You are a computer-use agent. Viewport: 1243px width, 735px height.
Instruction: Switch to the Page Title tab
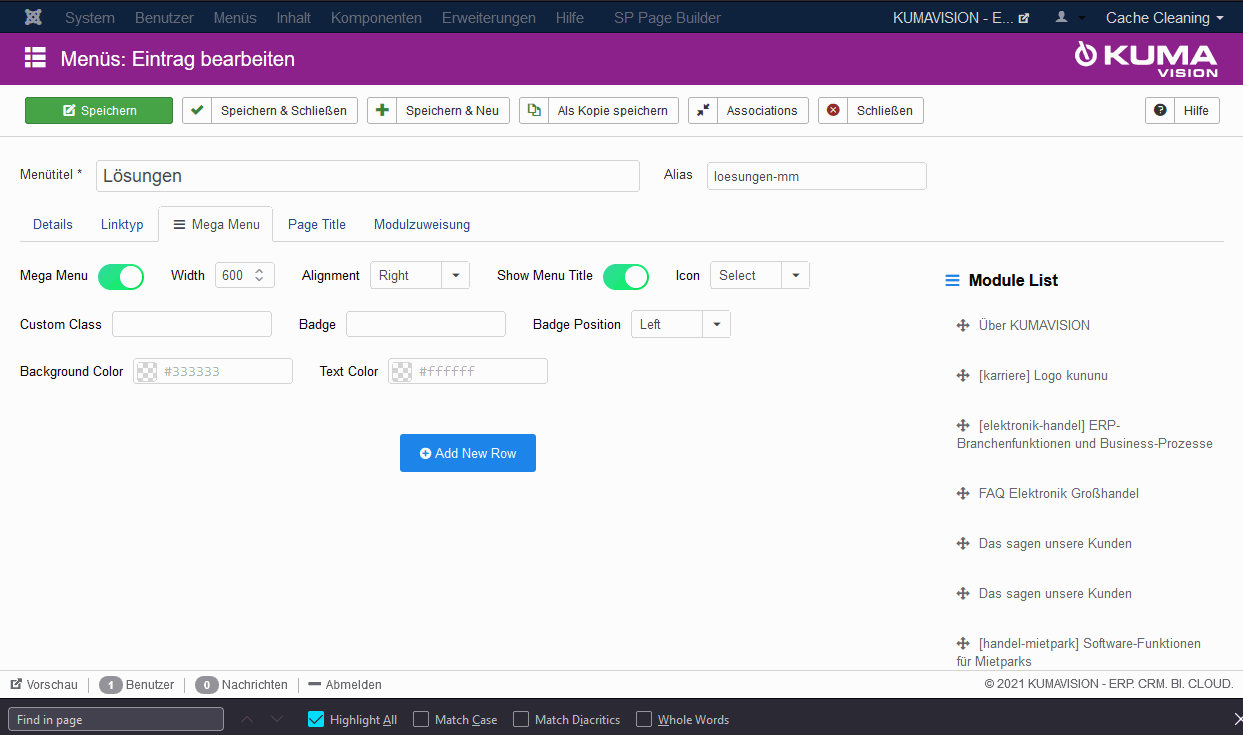pos(317,224)
